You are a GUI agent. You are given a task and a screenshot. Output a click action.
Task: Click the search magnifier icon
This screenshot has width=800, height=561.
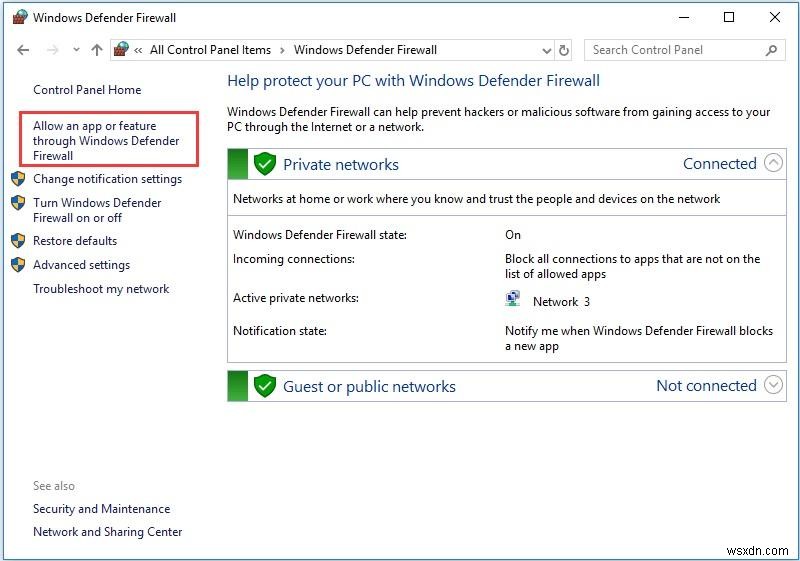771,50
